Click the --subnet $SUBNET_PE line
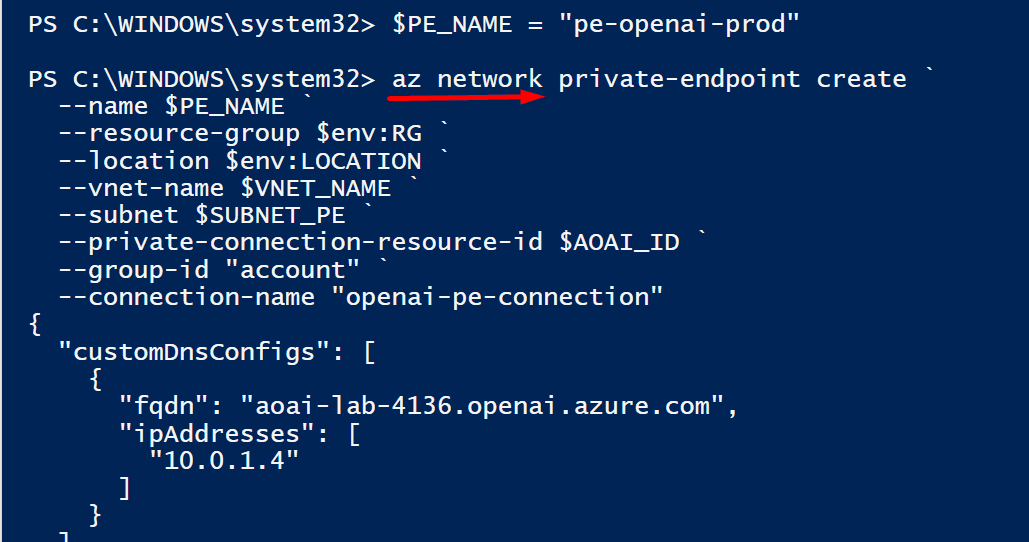 (202, 215)
